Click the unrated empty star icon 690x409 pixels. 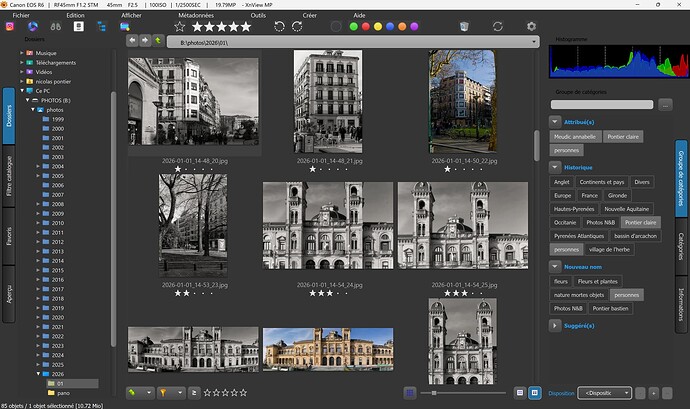180,26
